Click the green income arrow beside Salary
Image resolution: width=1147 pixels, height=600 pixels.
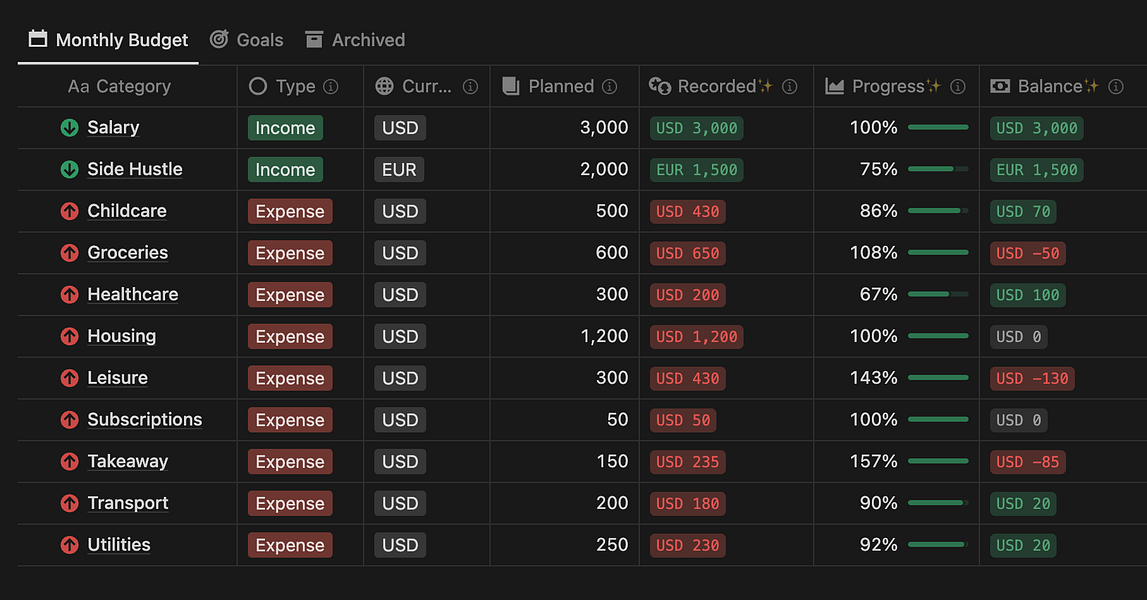coord(68,127)
